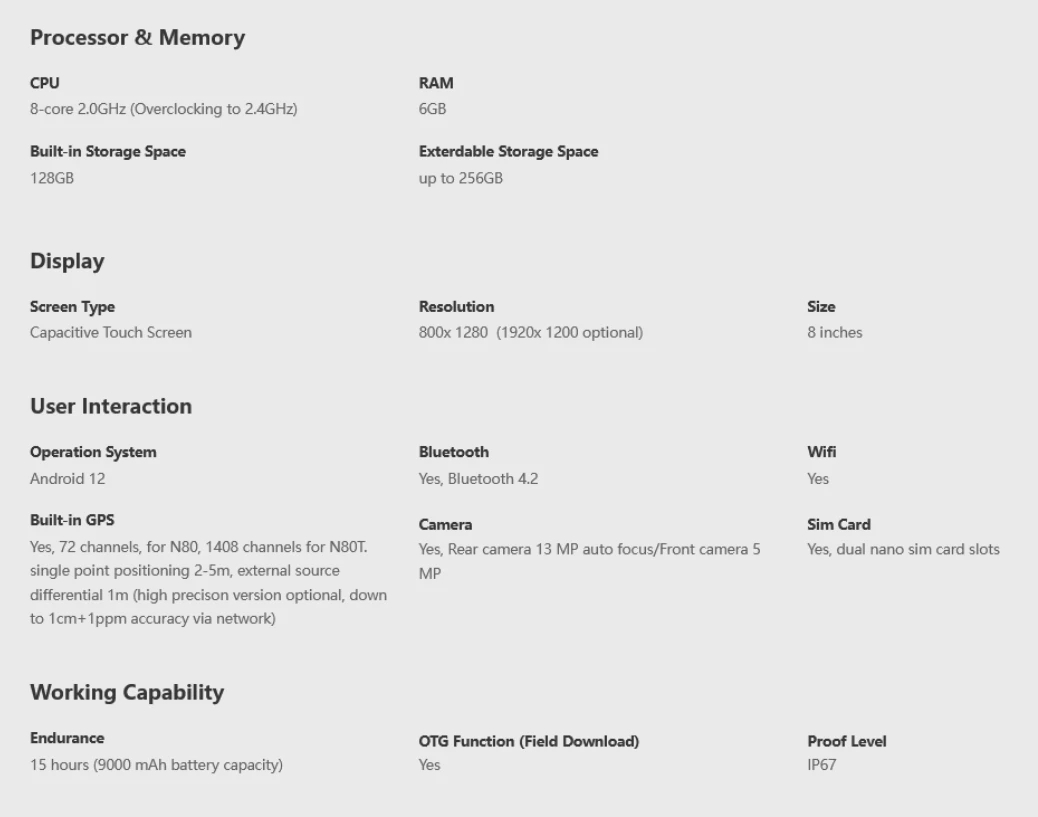
Task: Click the Wifi label
Action: [x=821, y=452]
